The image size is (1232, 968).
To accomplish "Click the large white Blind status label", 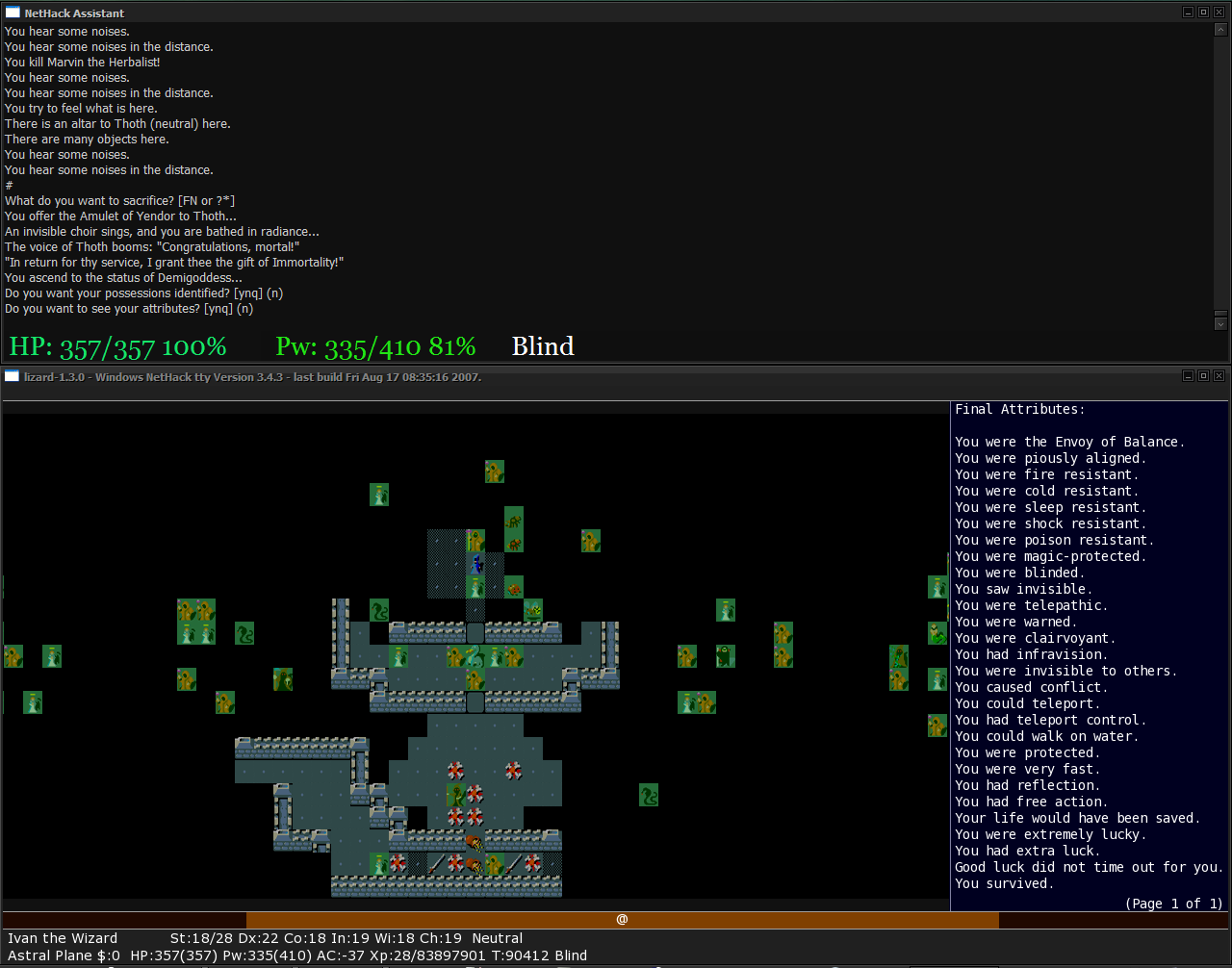I will tap(543, 346).
